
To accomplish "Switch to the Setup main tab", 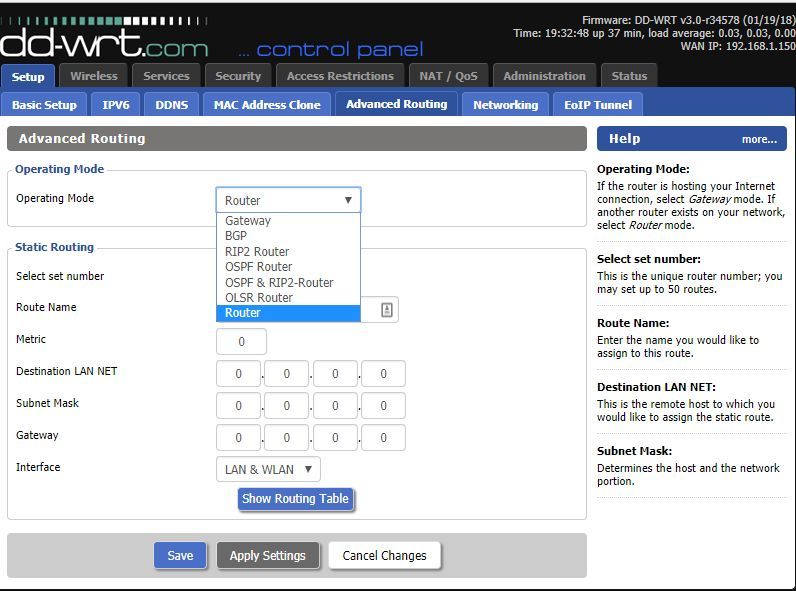I will pos(28,77).
